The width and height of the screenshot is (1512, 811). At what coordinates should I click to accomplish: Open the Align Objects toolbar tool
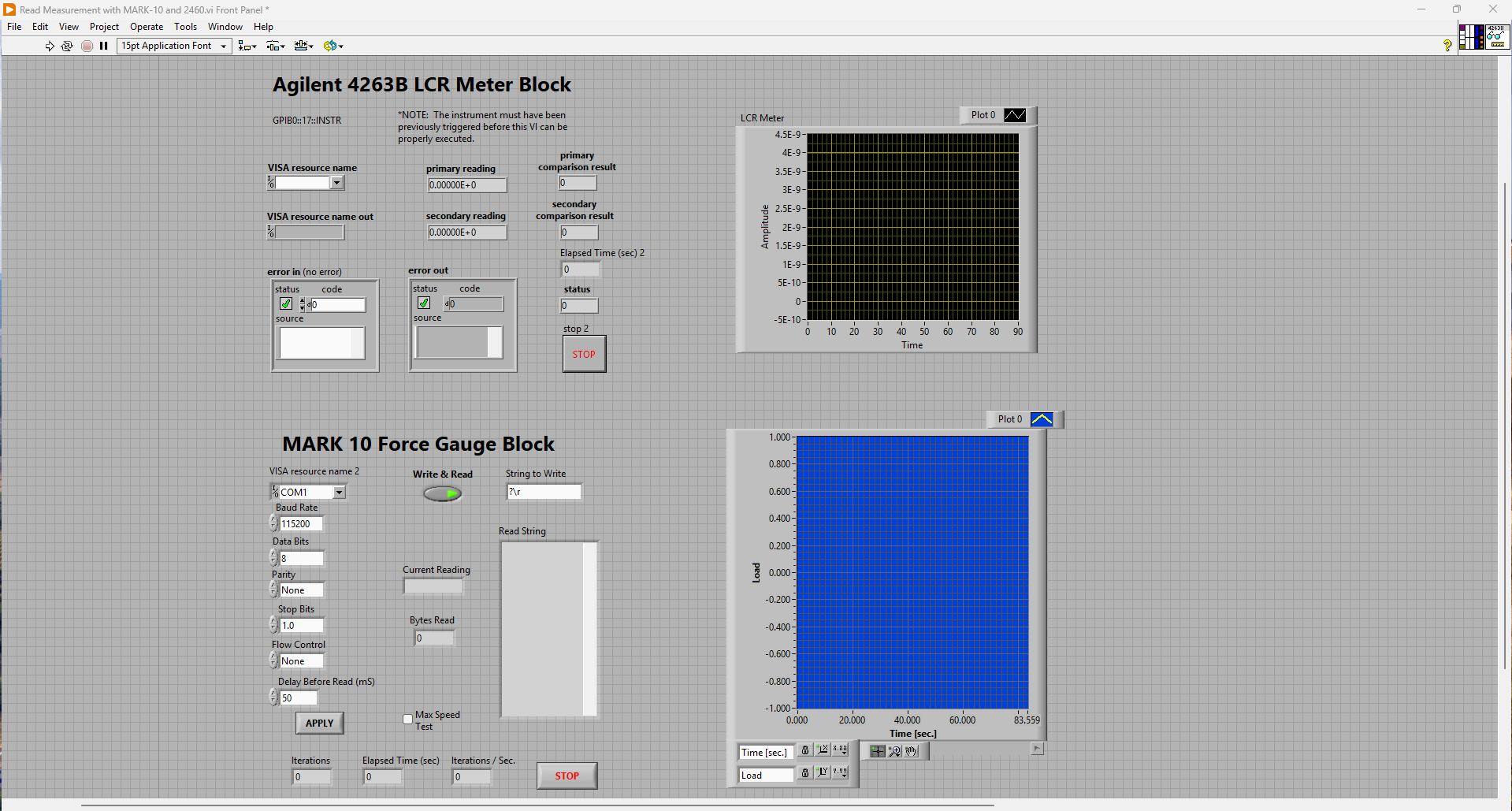click(247, 46)
